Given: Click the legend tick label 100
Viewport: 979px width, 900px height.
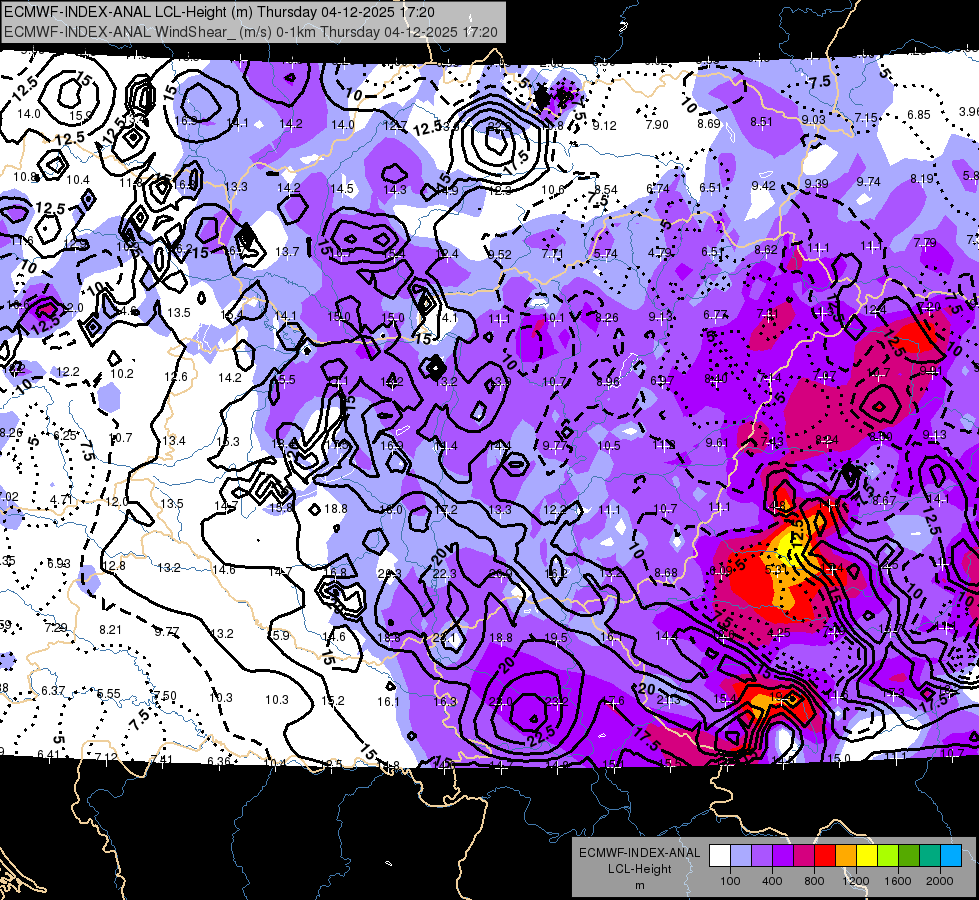Looking at the screenshot, I should [730, 881].
